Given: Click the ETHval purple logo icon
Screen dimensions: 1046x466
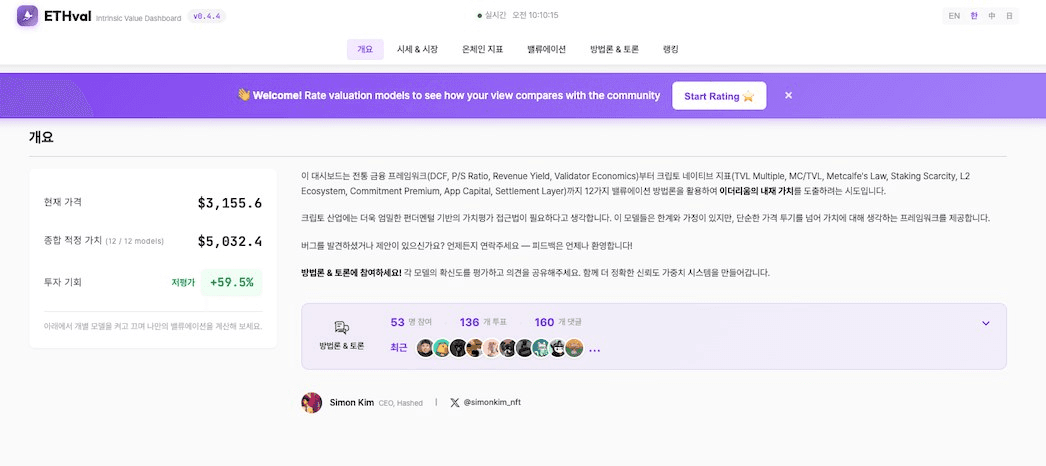Looking at the screenshot, I should click(x=27, y=16).
